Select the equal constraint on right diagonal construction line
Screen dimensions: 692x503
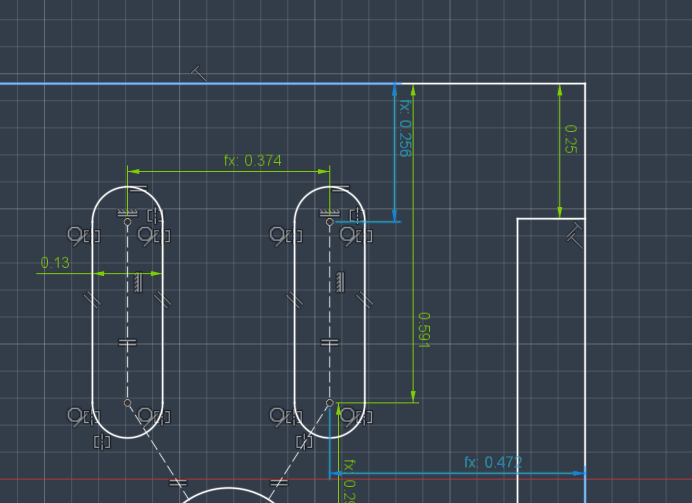(x=278, y=483)
